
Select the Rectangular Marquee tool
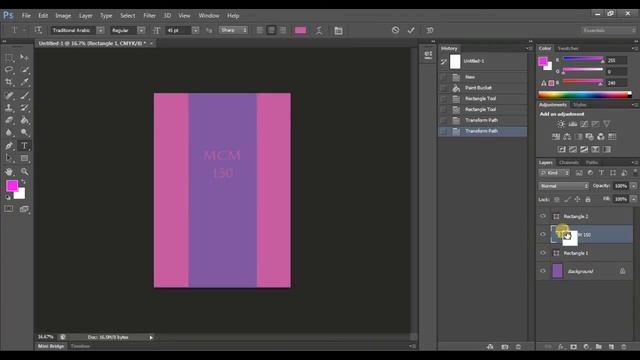tap(9, 58)
